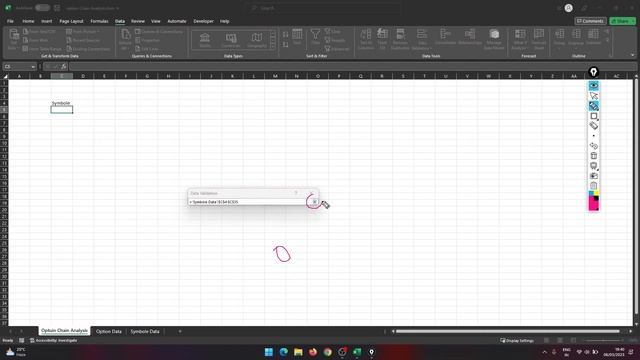The height and width of the screenshot is (360, 640).
Task: Toggle the annotation toolbar eye visibility
Action: pos(593,86)
